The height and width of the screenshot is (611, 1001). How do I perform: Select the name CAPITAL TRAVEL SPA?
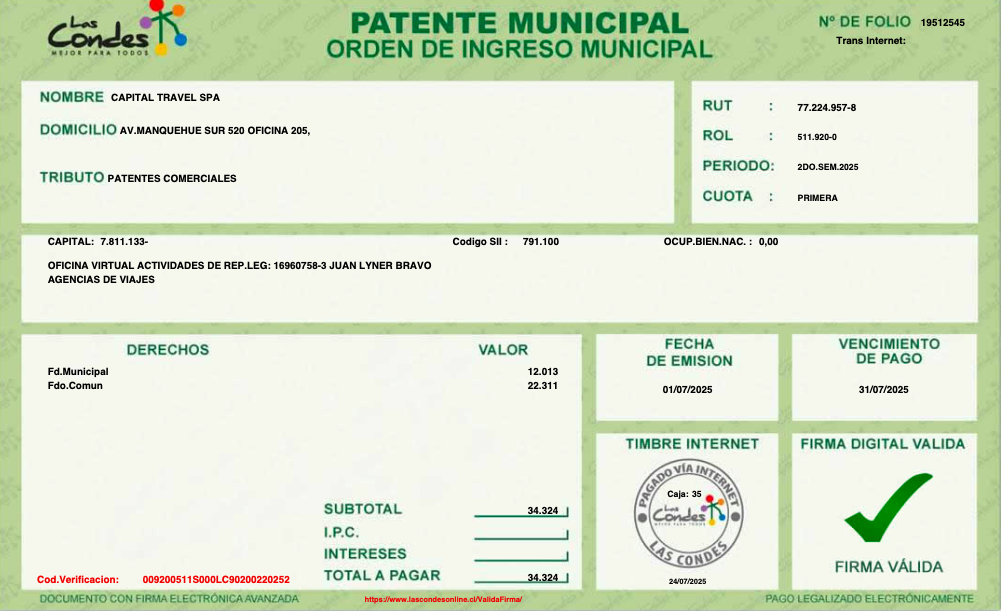point(165,98)
